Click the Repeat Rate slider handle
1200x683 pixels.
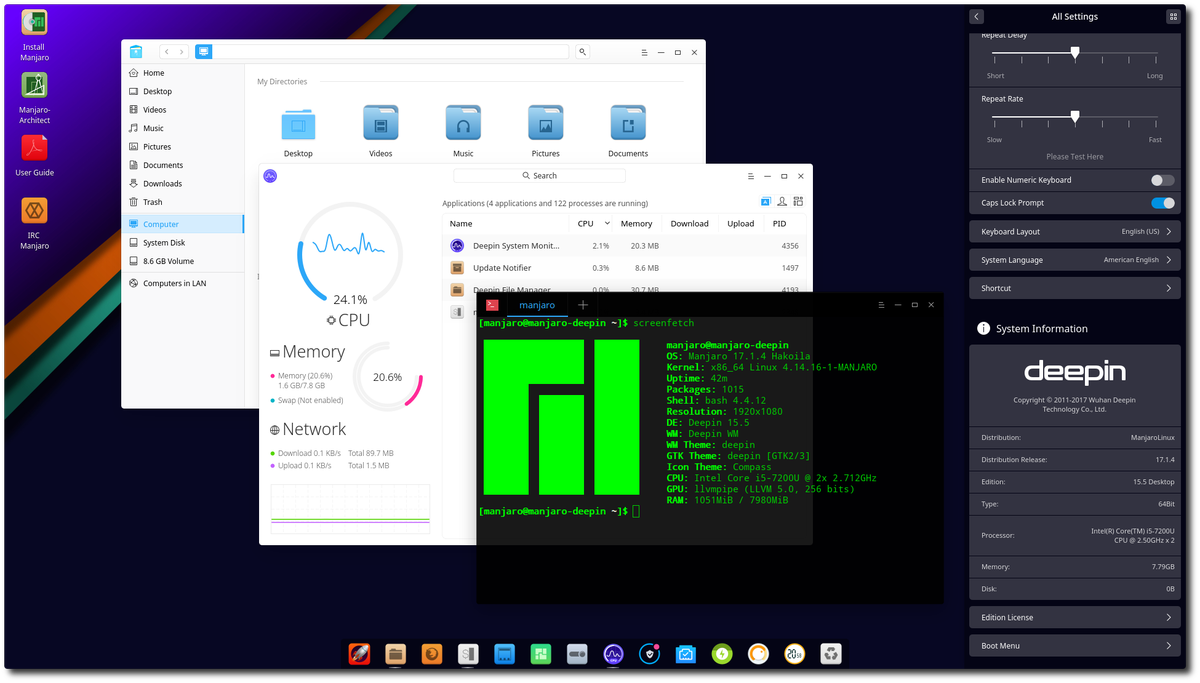pos(1075,117)
